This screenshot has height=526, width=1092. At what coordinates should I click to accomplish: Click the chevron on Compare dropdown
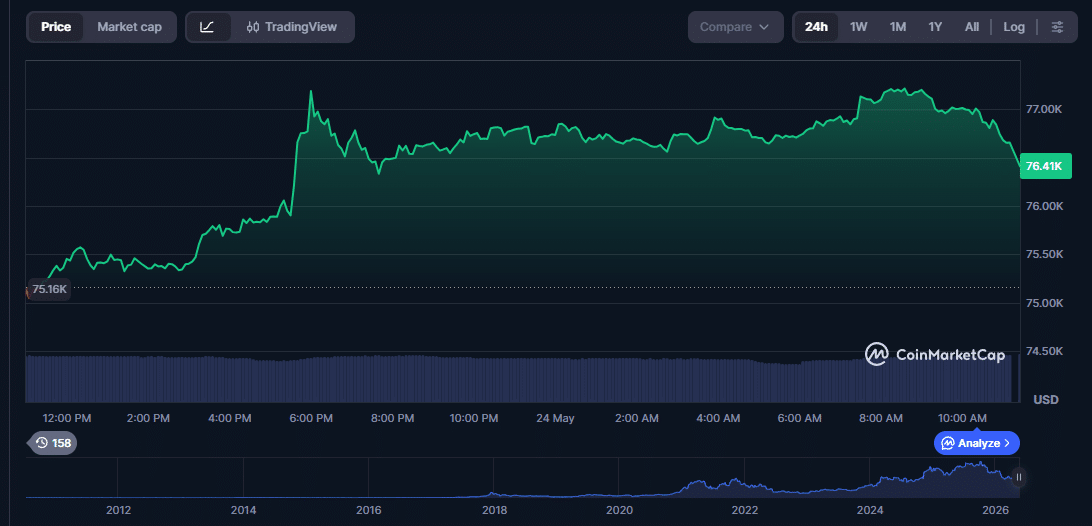click(763, 27)
